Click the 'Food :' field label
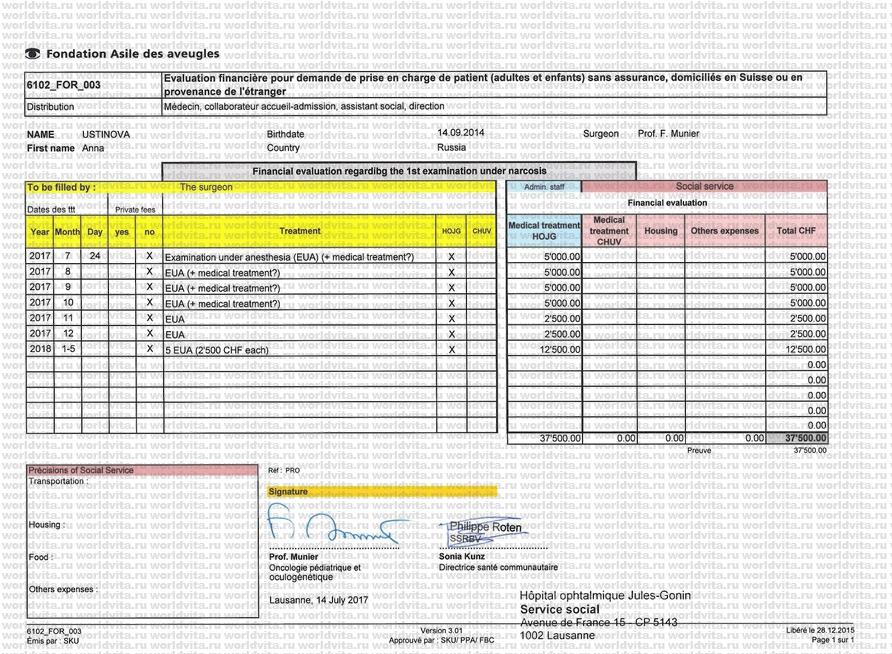The width and height of the screenshot is (892, 654). [41, 557]
